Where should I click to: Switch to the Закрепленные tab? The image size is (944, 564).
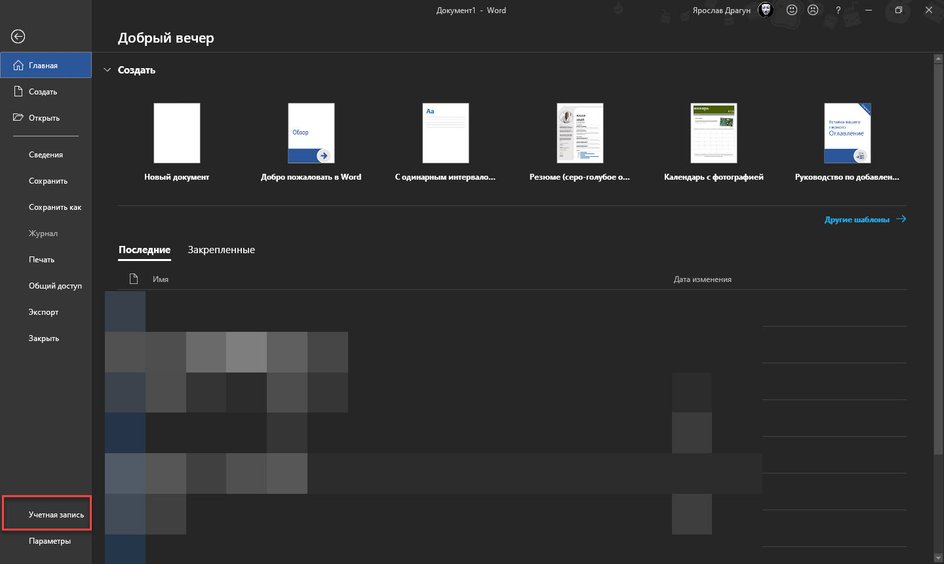pyautogui.click(x=221, y=250)
